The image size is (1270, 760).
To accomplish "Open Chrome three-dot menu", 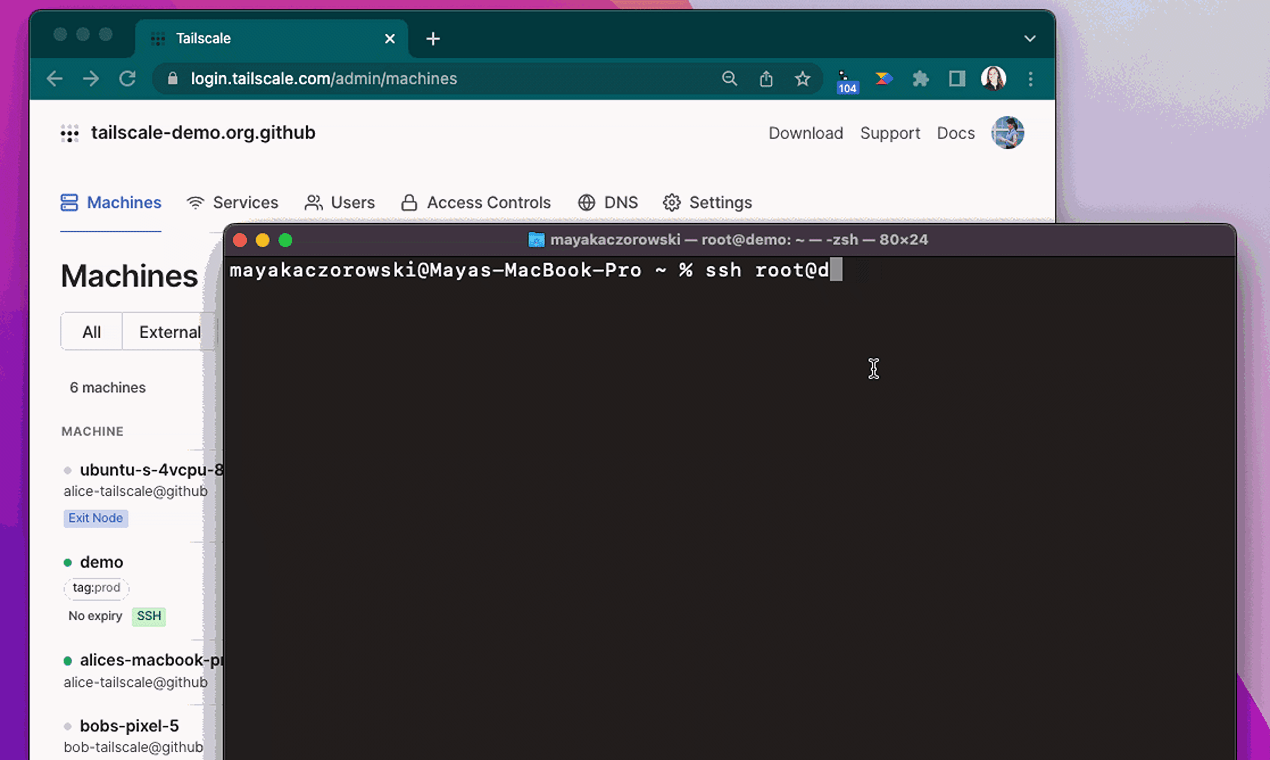I will pyautogui.click(x=1030, y=79).
